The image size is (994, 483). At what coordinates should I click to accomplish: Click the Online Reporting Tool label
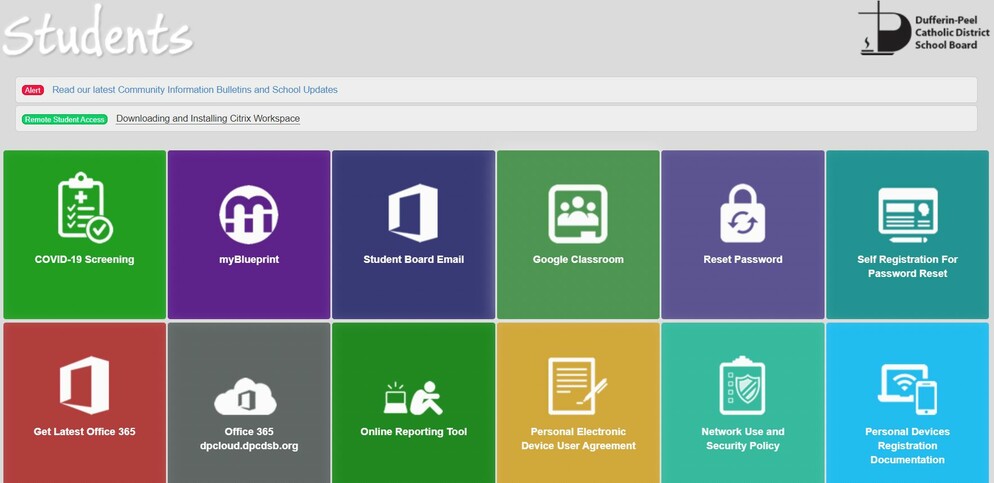413,432
